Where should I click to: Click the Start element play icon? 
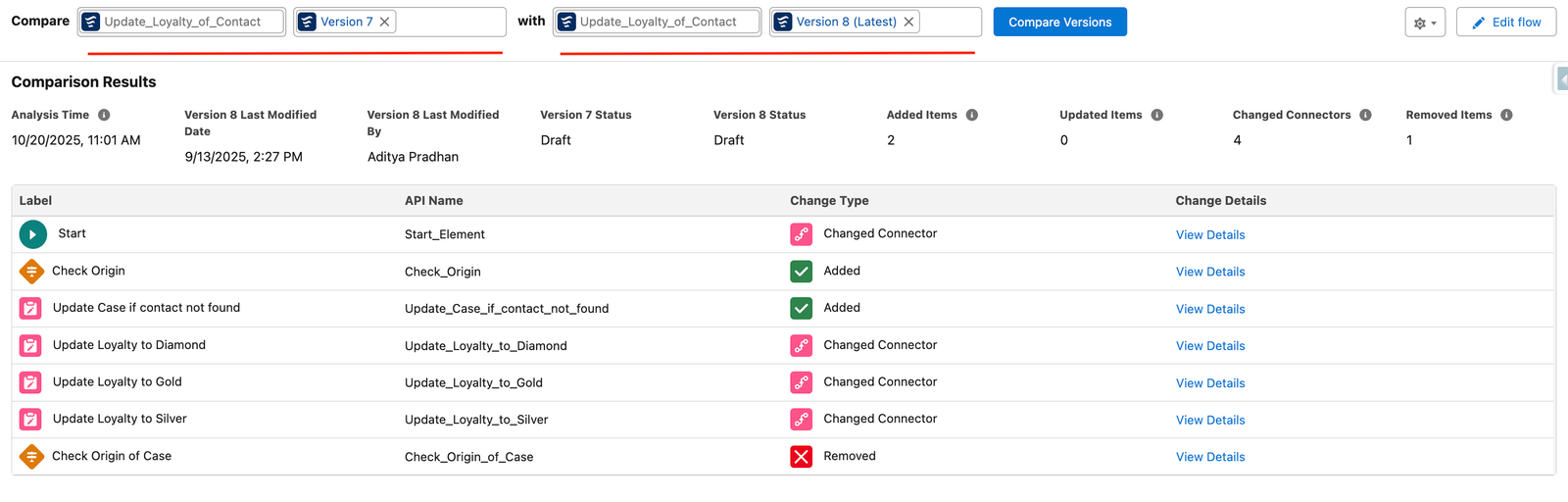[x=32, y=234]
